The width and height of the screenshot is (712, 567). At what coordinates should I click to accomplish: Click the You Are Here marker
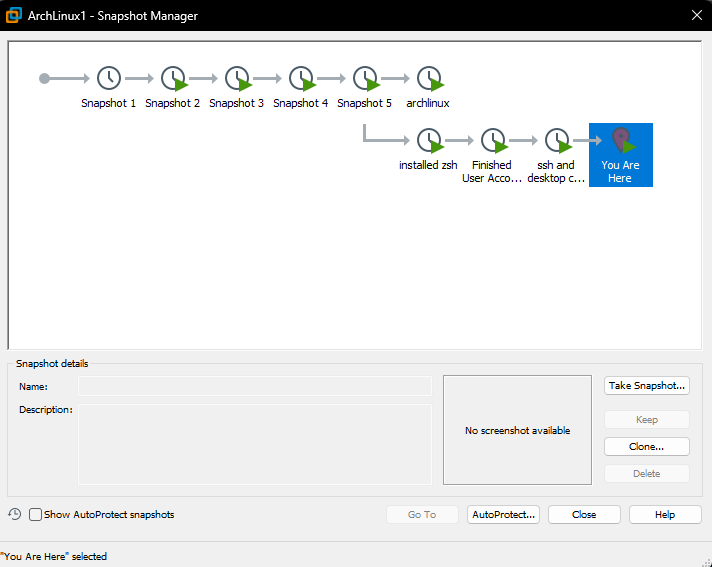click(x=620, y=154)
